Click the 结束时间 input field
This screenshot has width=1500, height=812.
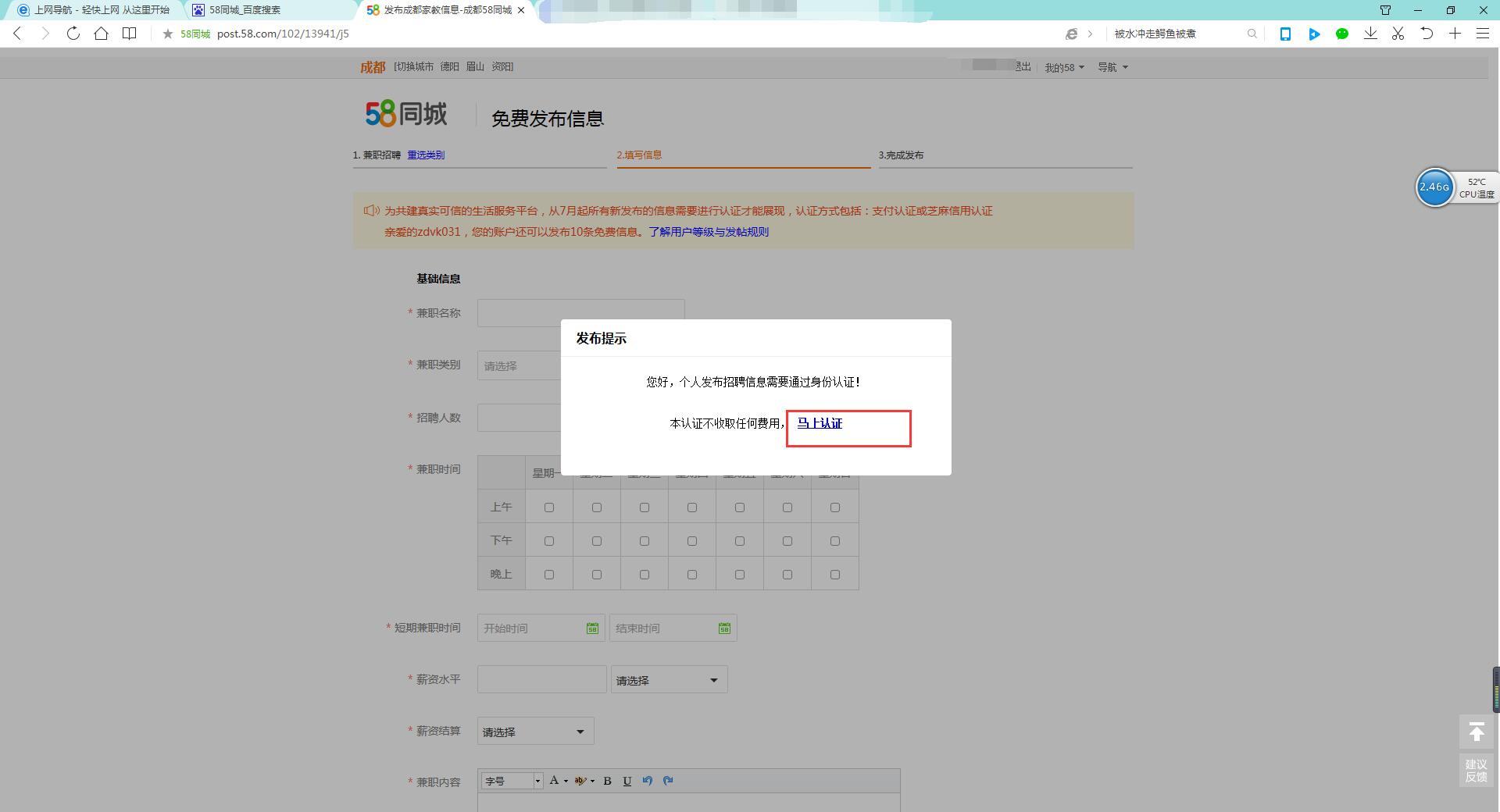(x=673, y=628)
